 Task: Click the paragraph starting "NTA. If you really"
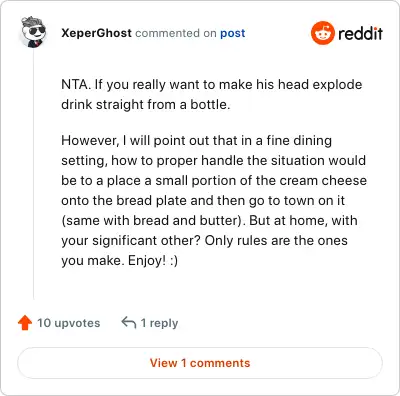pos(212,94)
